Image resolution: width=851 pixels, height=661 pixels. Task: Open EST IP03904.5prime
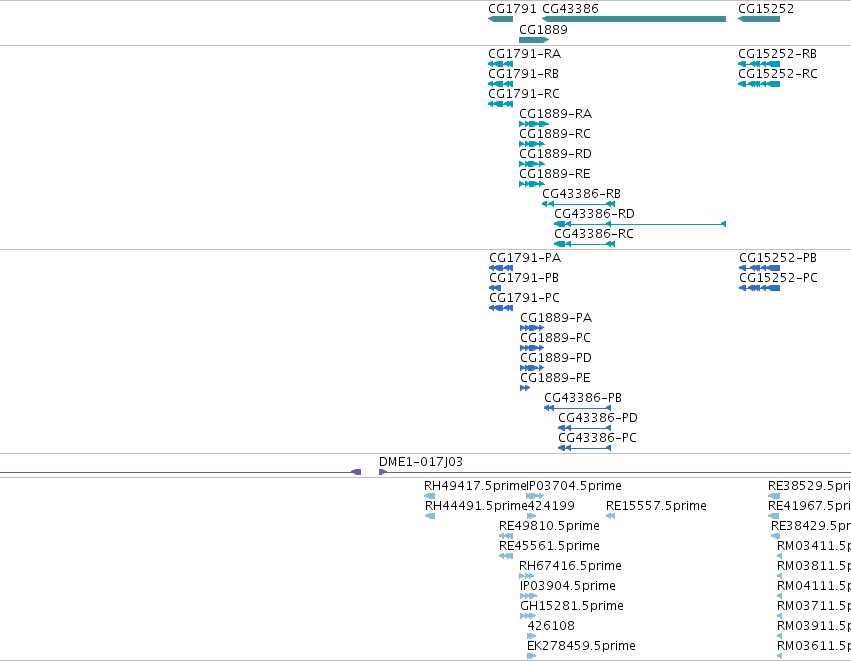pos(568,587)
